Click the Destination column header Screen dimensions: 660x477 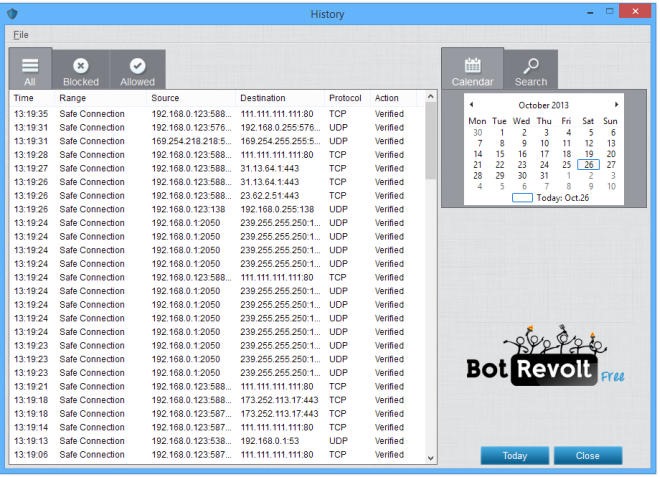coord(263,98)
